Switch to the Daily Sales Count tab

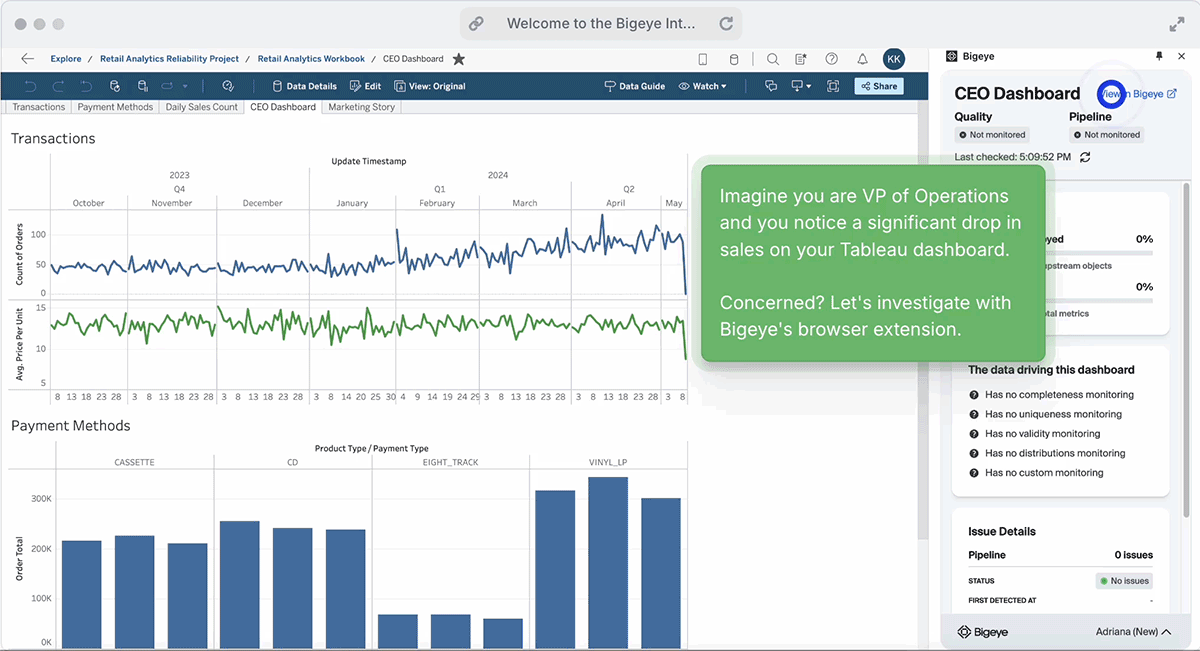pos(202,107)
